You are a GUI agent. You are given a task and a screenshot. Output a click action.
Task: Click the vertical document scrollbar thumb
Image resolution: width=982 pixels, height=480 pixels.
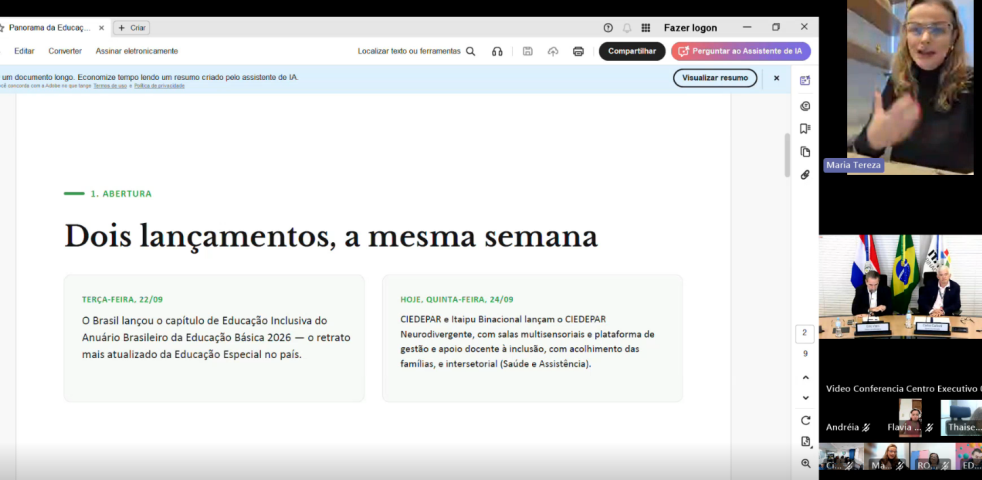(787, 155)
